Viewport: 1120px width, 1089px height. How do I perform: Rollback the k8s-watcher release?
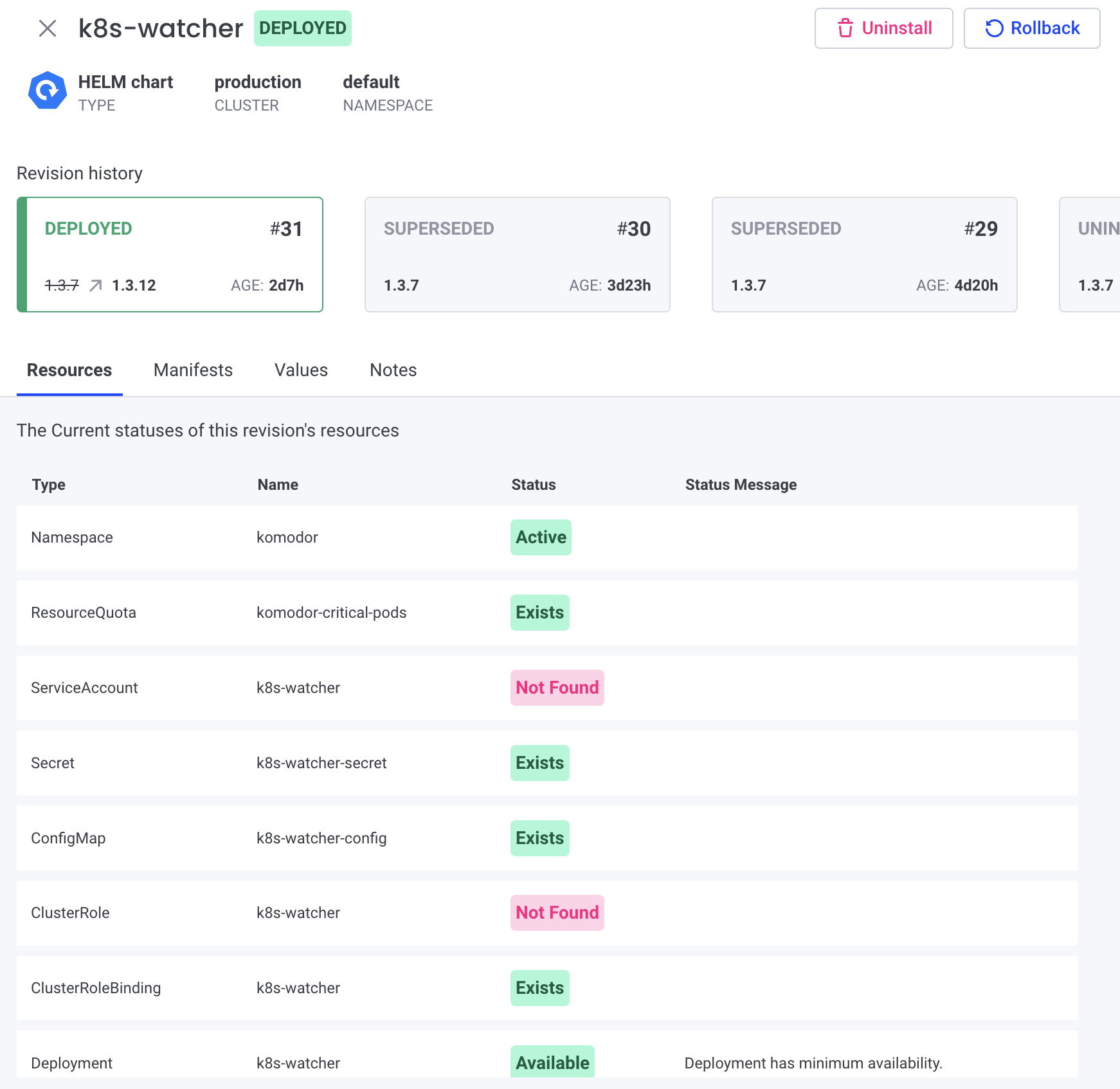(1032, 28)
